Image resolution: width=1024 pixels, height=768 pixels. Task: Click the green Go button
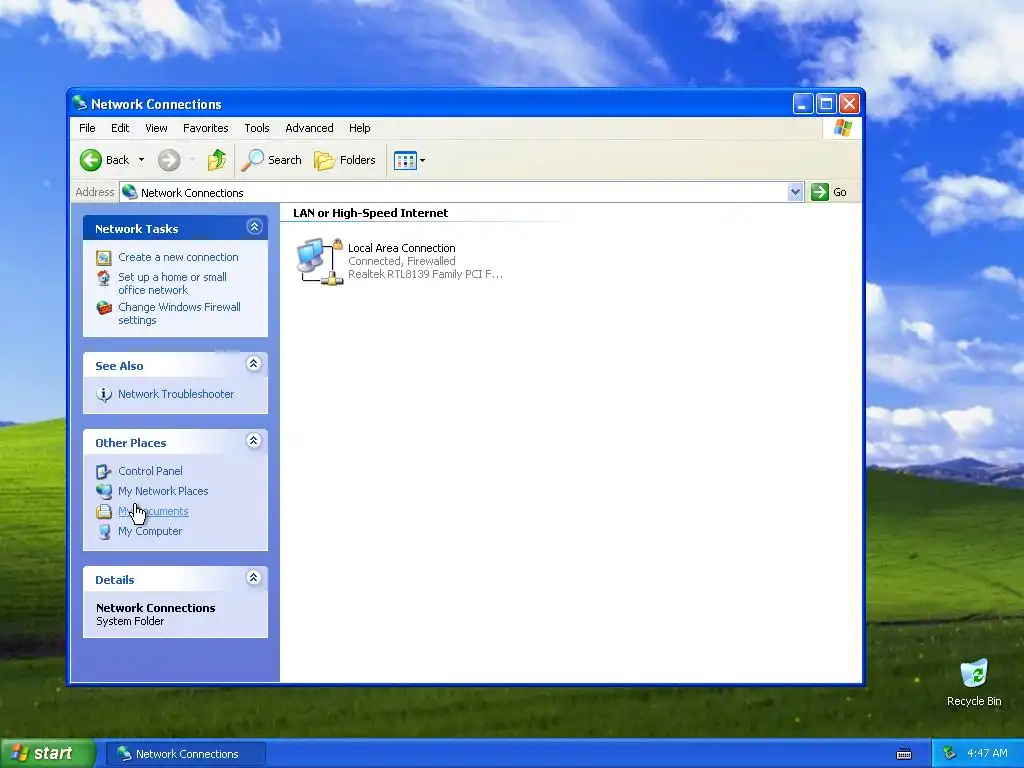[x=829, y=192]
